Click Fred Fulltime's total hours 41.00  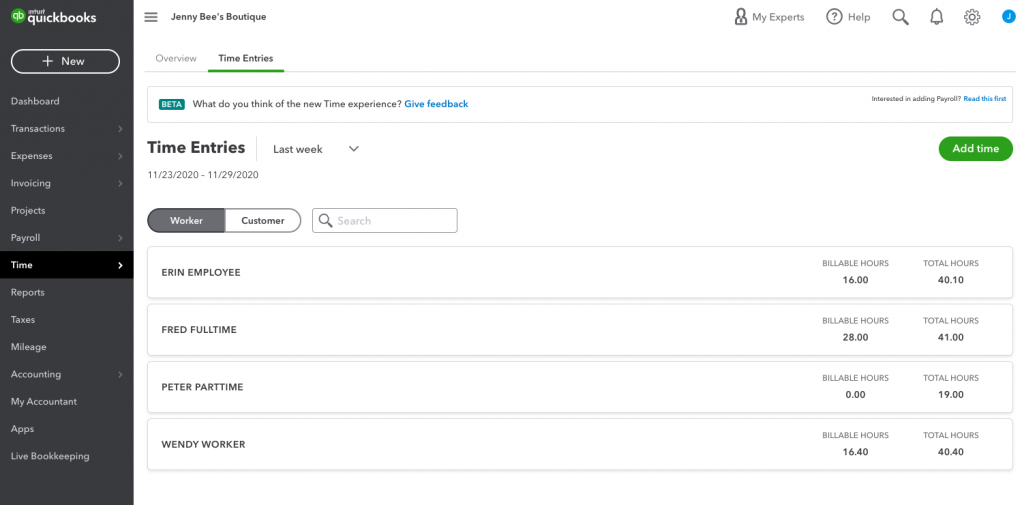[950, 338]
